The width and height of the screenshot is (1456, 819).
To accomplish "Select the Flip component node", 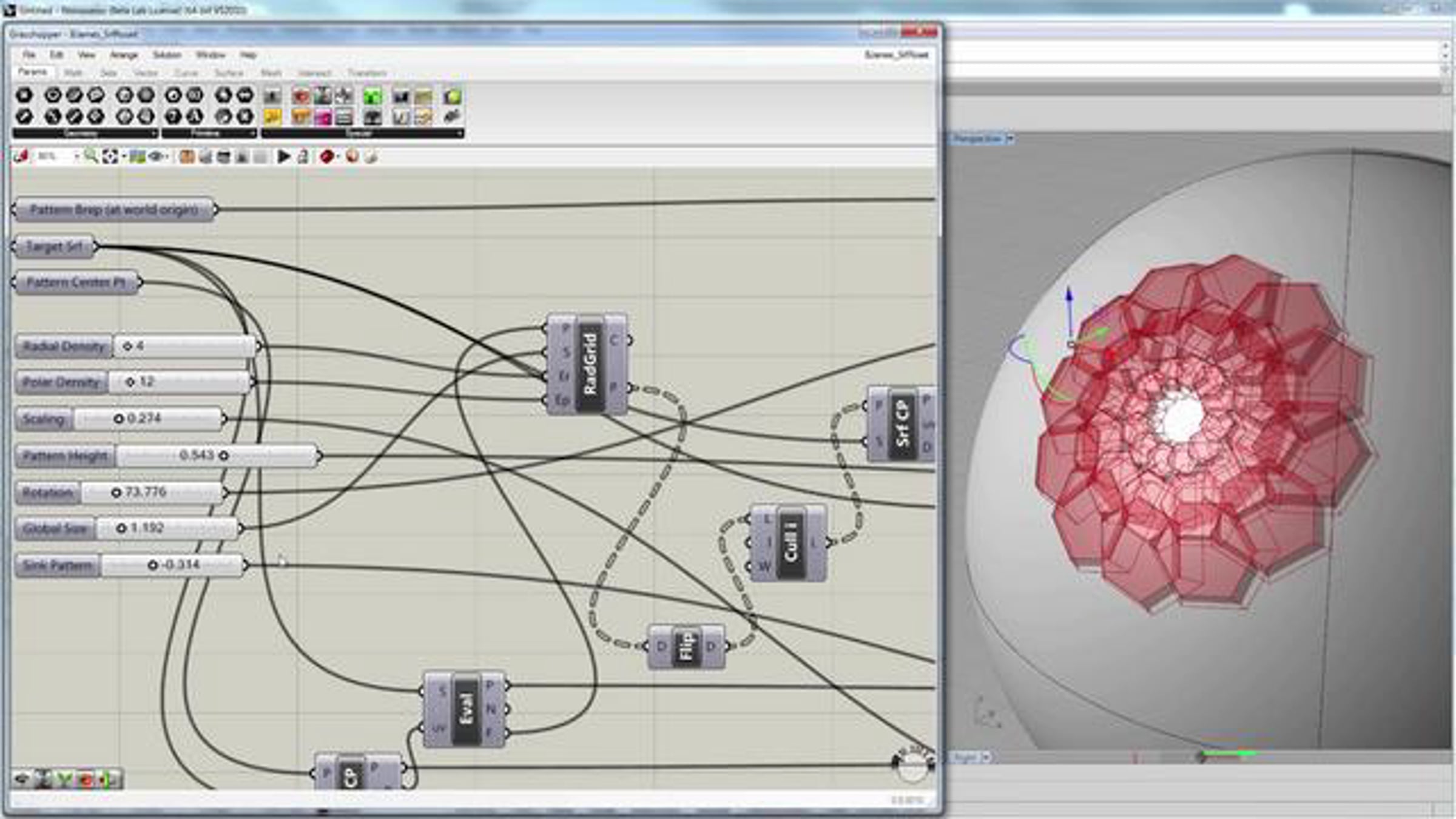I will coord(686,646).
